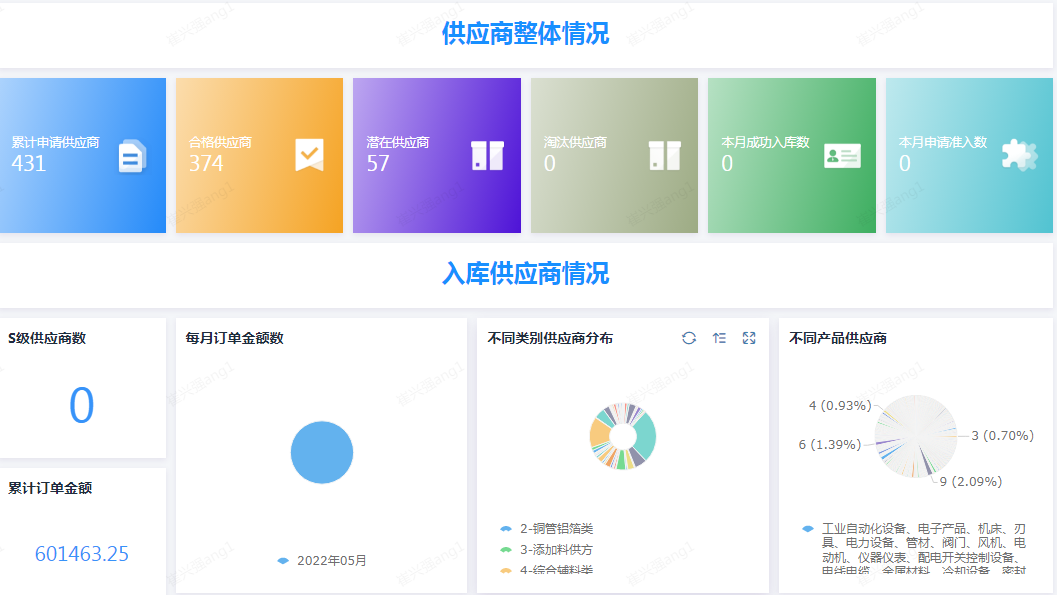Click the 入库供应商情况 heading

coord(526,274)
